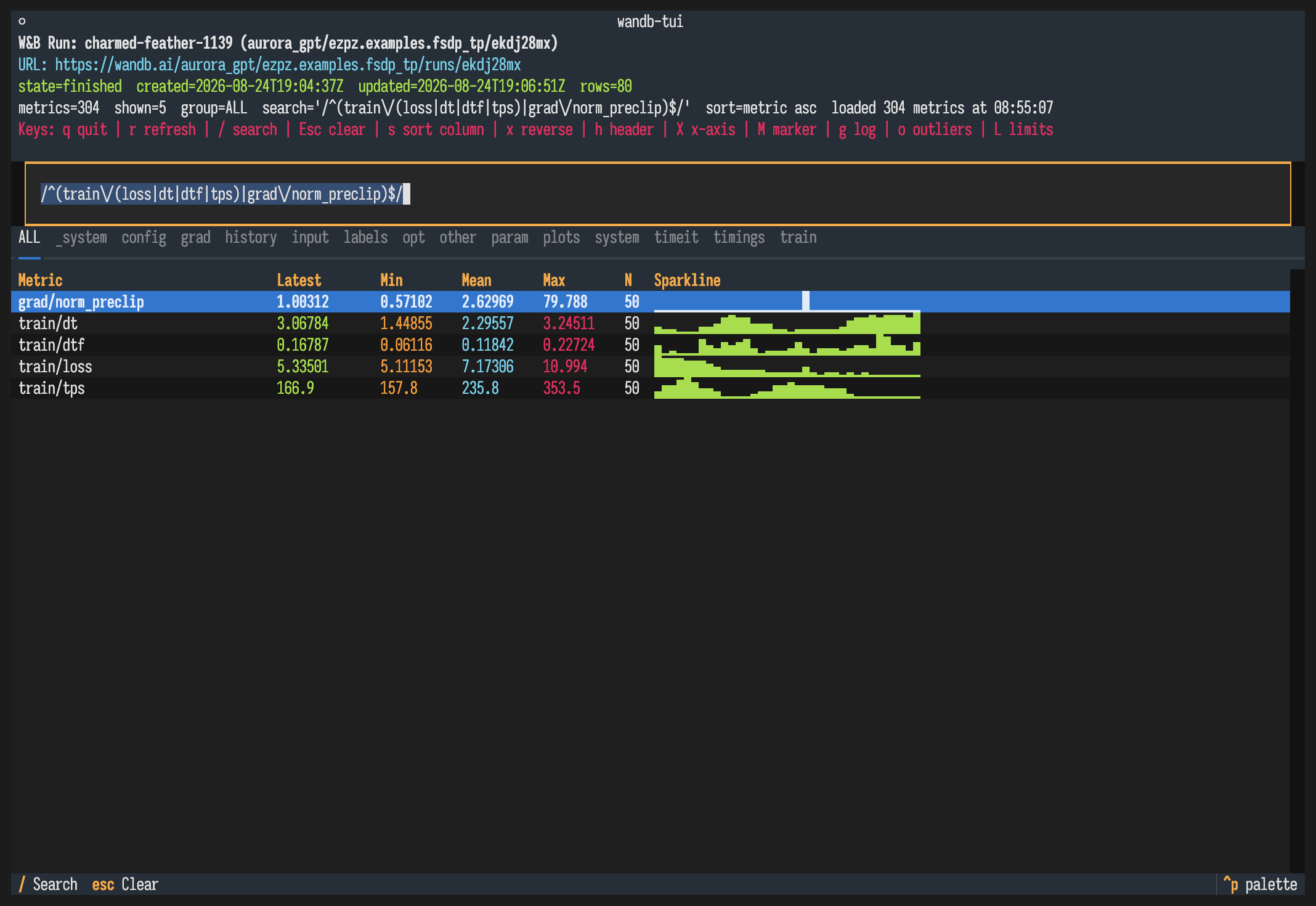Click the Search shortcut in footer

point(48,884)
